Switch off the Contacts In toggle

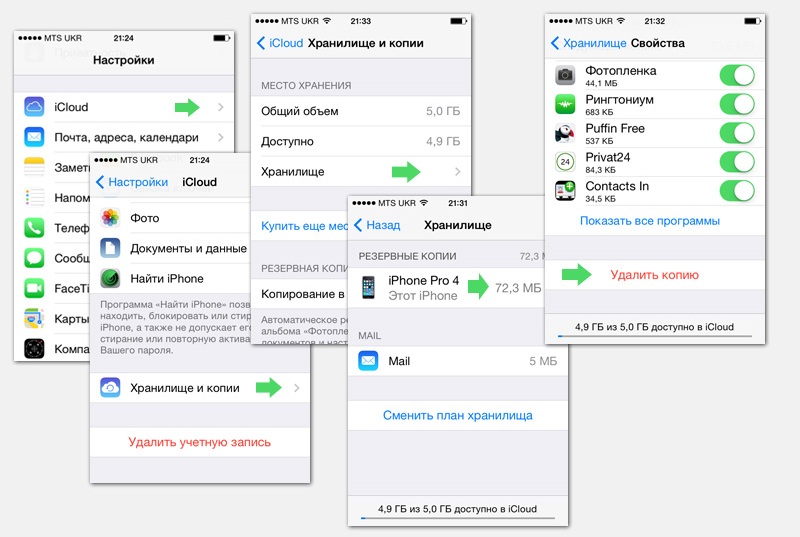[x=737, y=191]
